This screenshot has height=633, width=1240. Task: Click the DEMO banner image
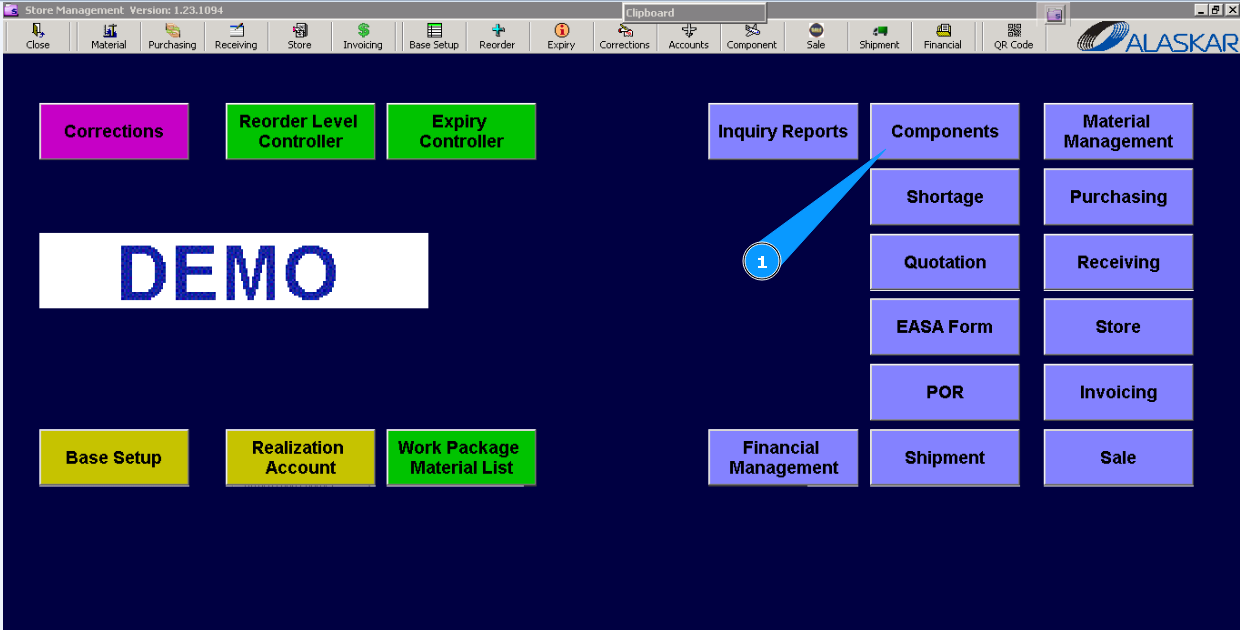(234, 270)
